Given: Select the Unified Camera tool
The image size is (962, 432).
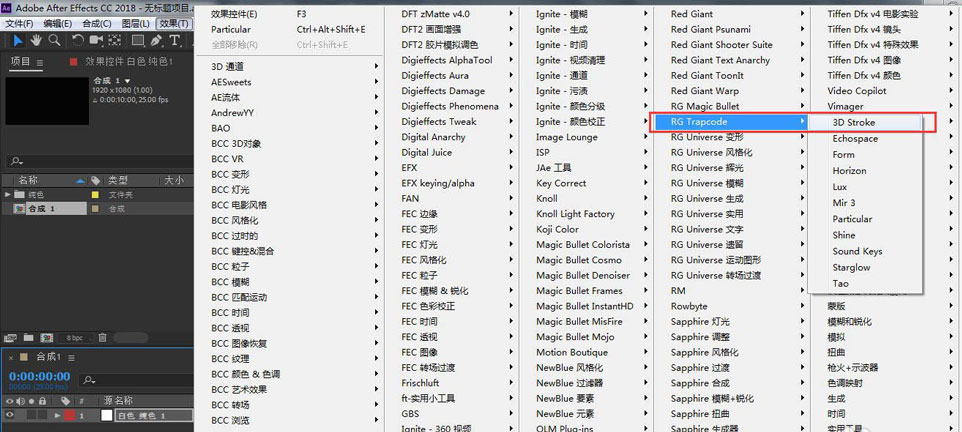Looking at the screenshot, I should (x=95, y=40).
